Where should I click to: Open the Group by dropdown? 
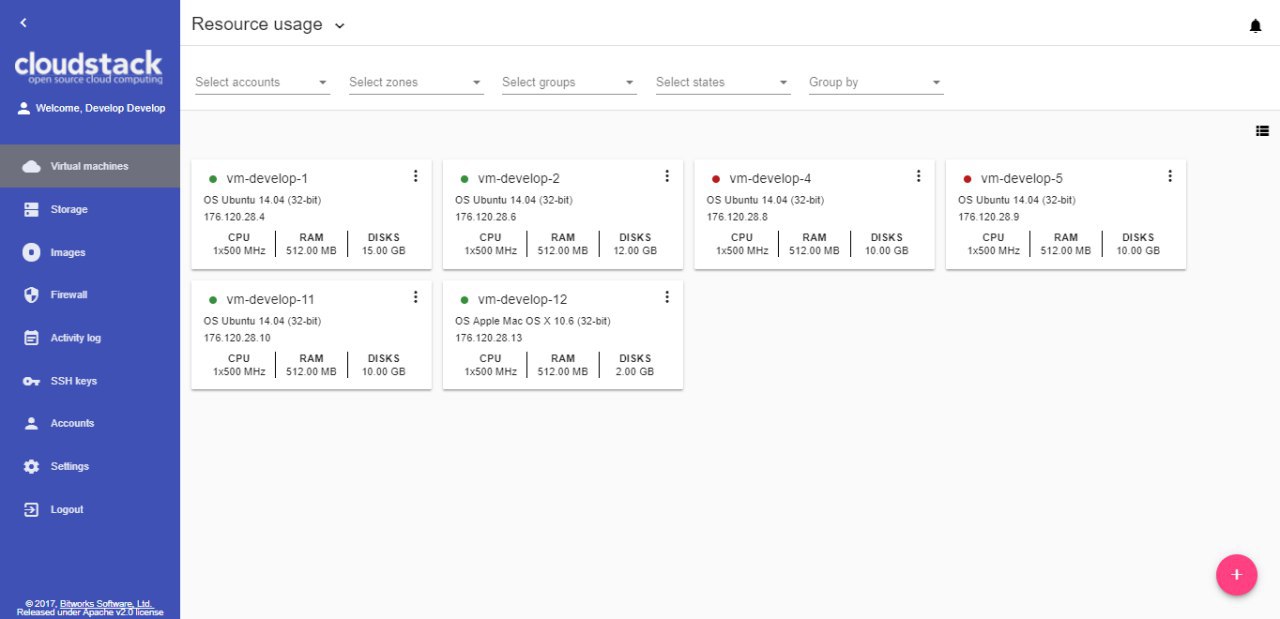[875, 82]
